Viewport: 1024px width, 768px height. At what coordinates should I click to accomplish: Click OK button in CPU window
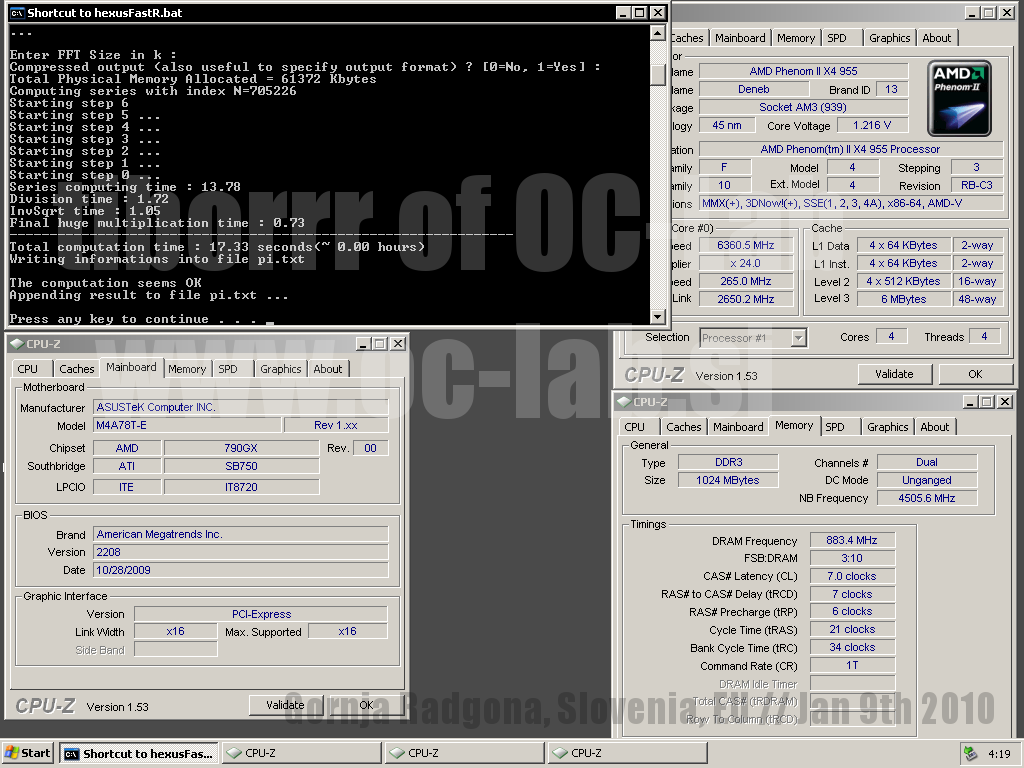[x=975, y=374]
